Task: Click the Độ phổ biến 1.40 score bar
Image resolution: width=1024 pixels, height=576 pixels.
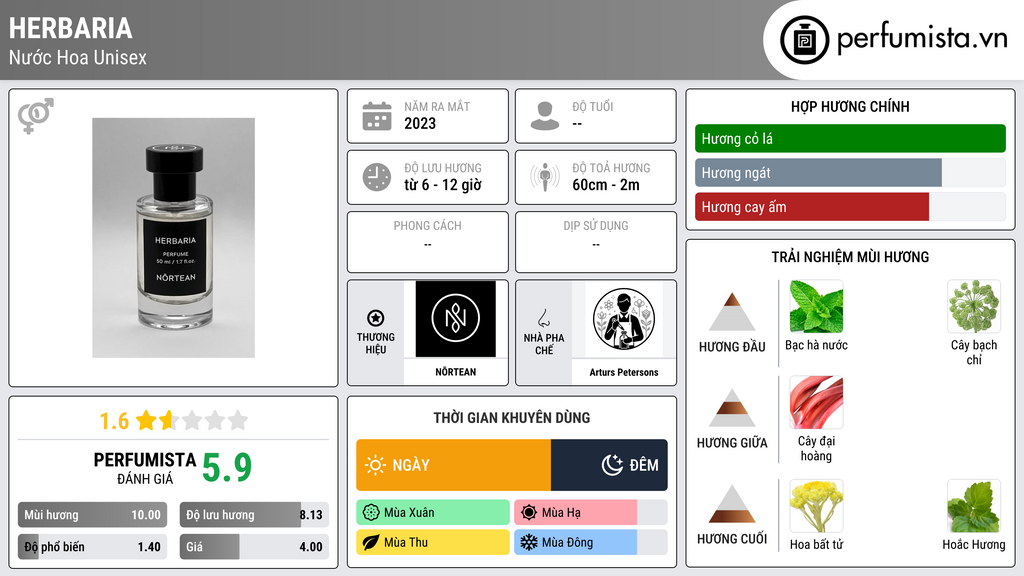Action: click(93, 547)
